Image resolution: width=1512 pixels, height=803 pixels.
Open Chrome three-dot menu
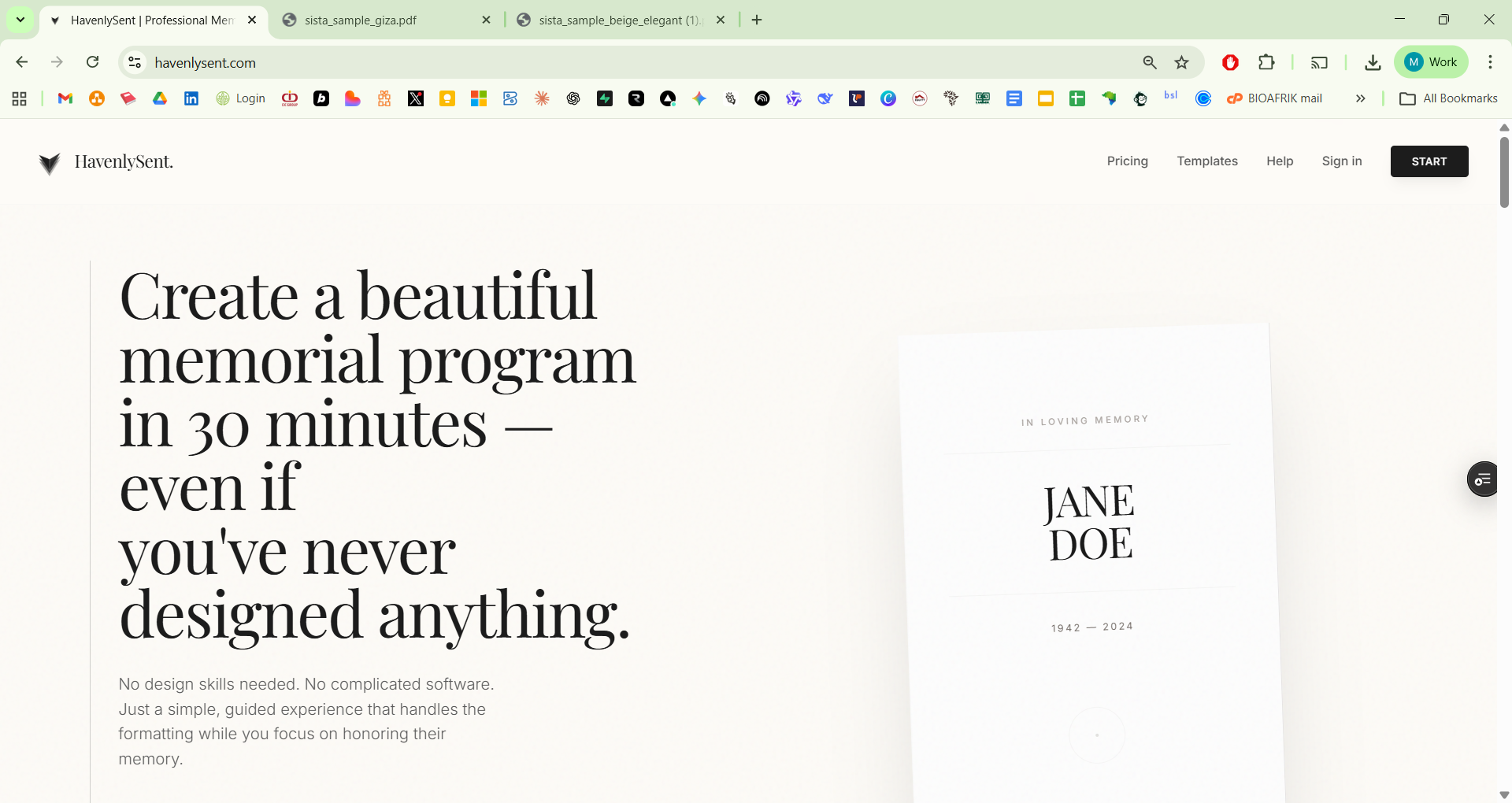pyautogui.click(x=1490, y=62)
